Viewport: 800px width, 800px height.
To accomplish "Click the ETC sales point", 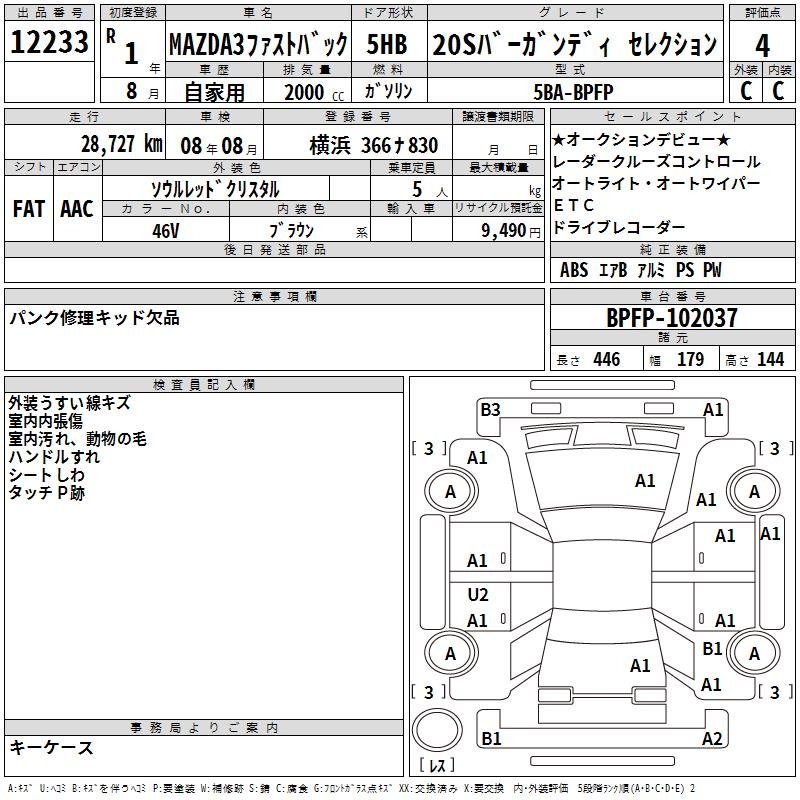I will coord(573,205).
